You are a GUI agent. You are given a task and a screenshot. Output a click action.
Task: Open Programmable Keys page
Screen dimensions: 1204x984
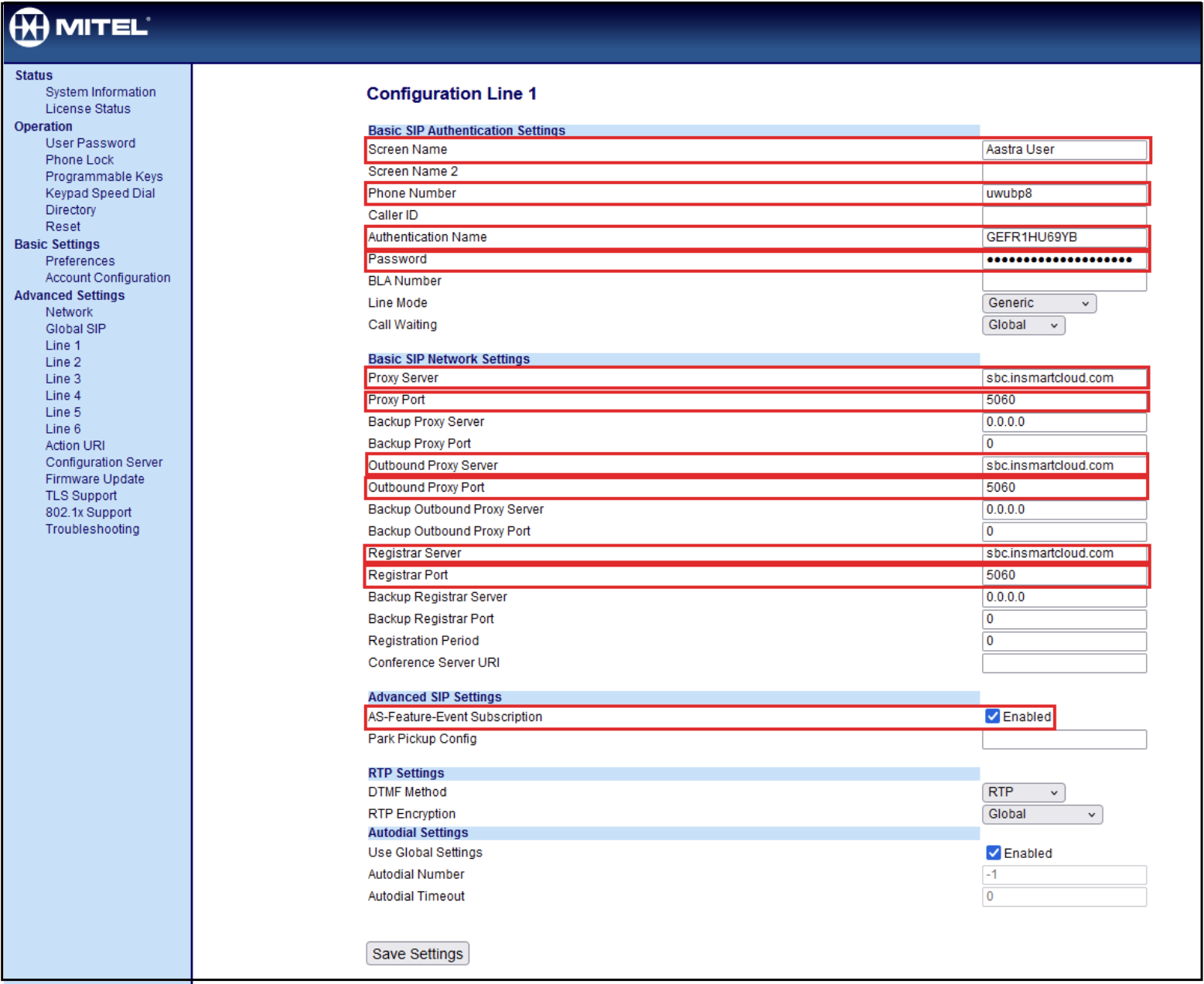[104, 176]
